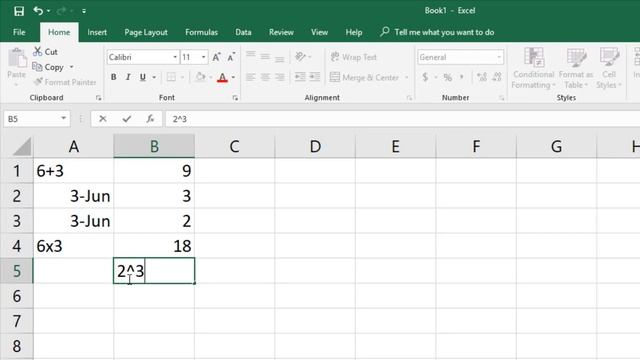The height and width of the screenshot is (360, 640).
Task: Cancel the formula entry with X
Action: tap(103, 119)
